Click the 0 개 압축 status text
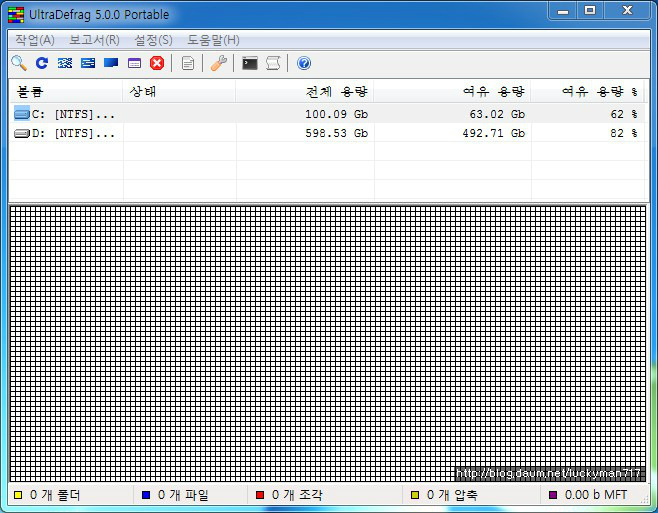This screenshot has width=658, height=513. pos(452,495)
